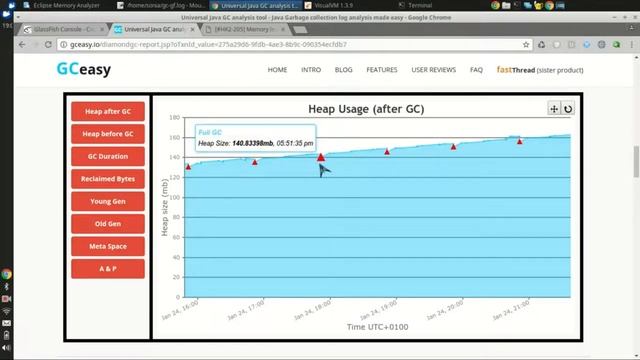Open the battery status indicator
This screenshot has width=640, height=360.
[6, 336]
